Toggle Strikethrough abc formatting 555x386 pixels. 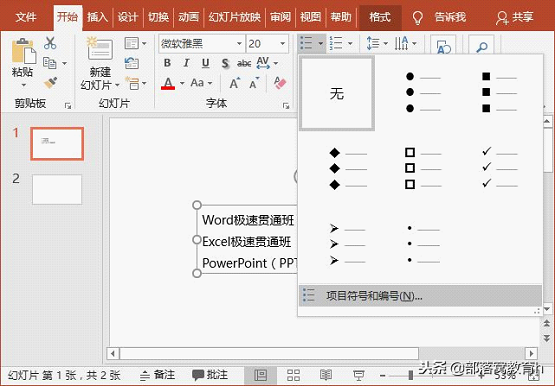click(x=244, y=63)
